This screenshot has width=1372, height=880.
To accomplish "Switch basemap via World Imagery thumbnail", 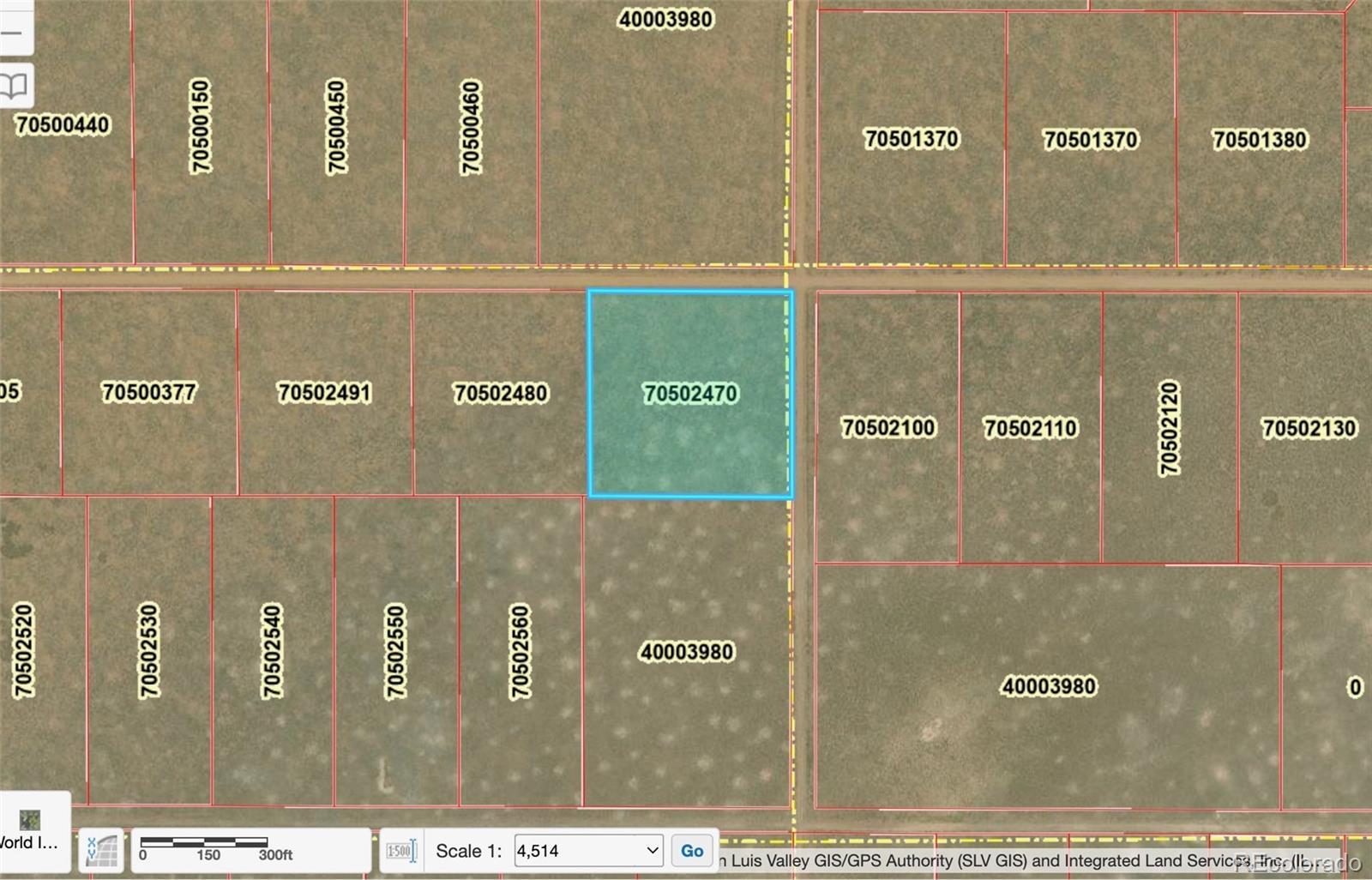I will click(30, 821).
